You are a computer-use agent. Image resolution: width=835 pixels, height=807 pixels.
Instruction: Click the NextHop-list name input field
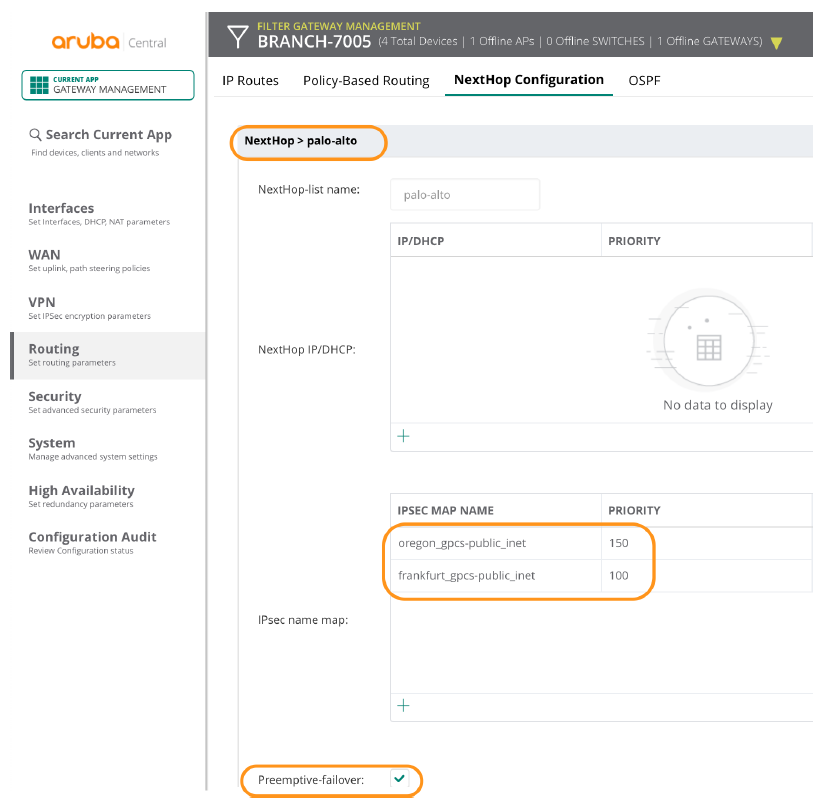[465, 195]
